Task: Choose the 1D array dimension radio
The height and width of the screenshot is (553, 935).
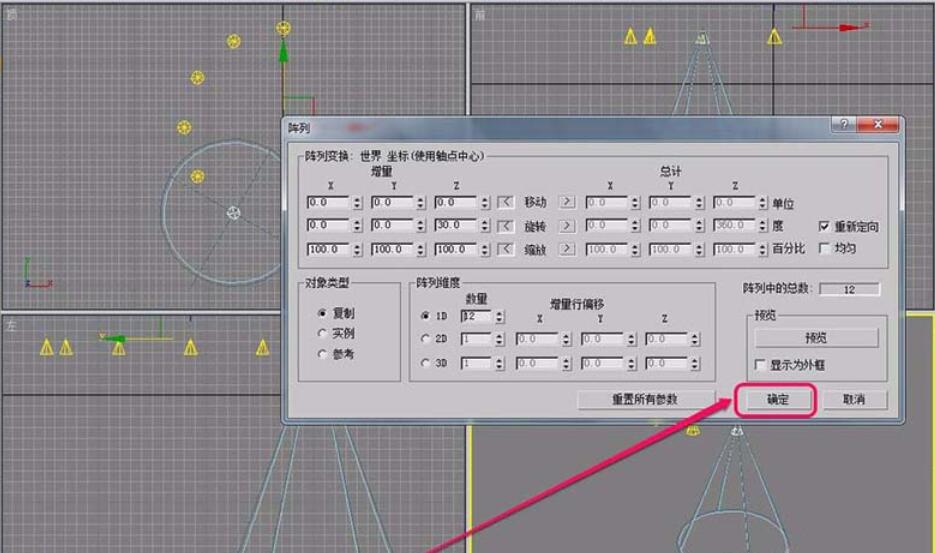Action: [425, 316]
